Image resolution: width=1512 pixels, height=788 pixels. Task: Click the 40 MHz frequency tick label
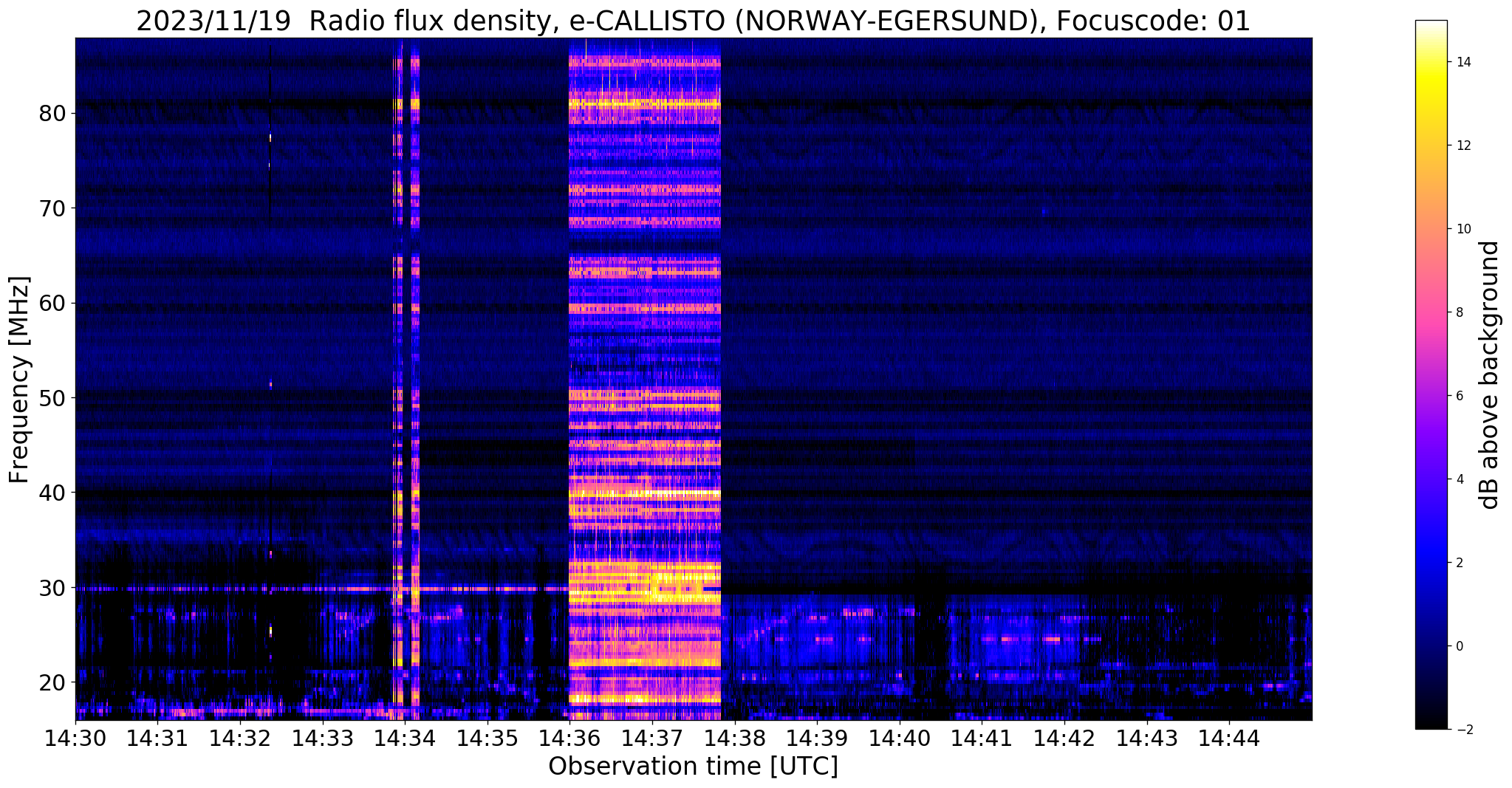[x=52, y=492]
